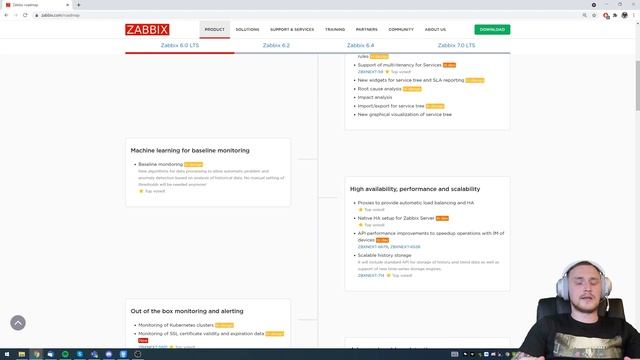Click the green DOWNLOAD button
The image size is (640, 360).
tap(492, 29)
